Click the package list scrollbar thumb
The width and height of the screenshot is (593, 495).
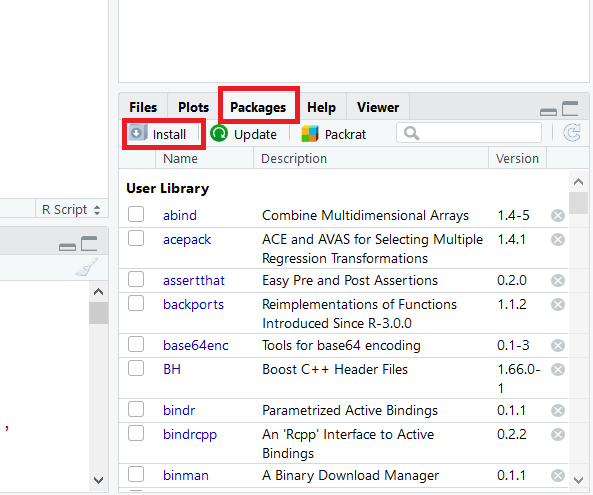coord(578,203)
